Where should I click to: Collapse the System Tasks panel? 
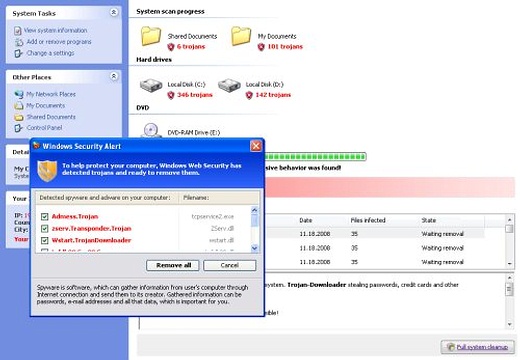114,12
